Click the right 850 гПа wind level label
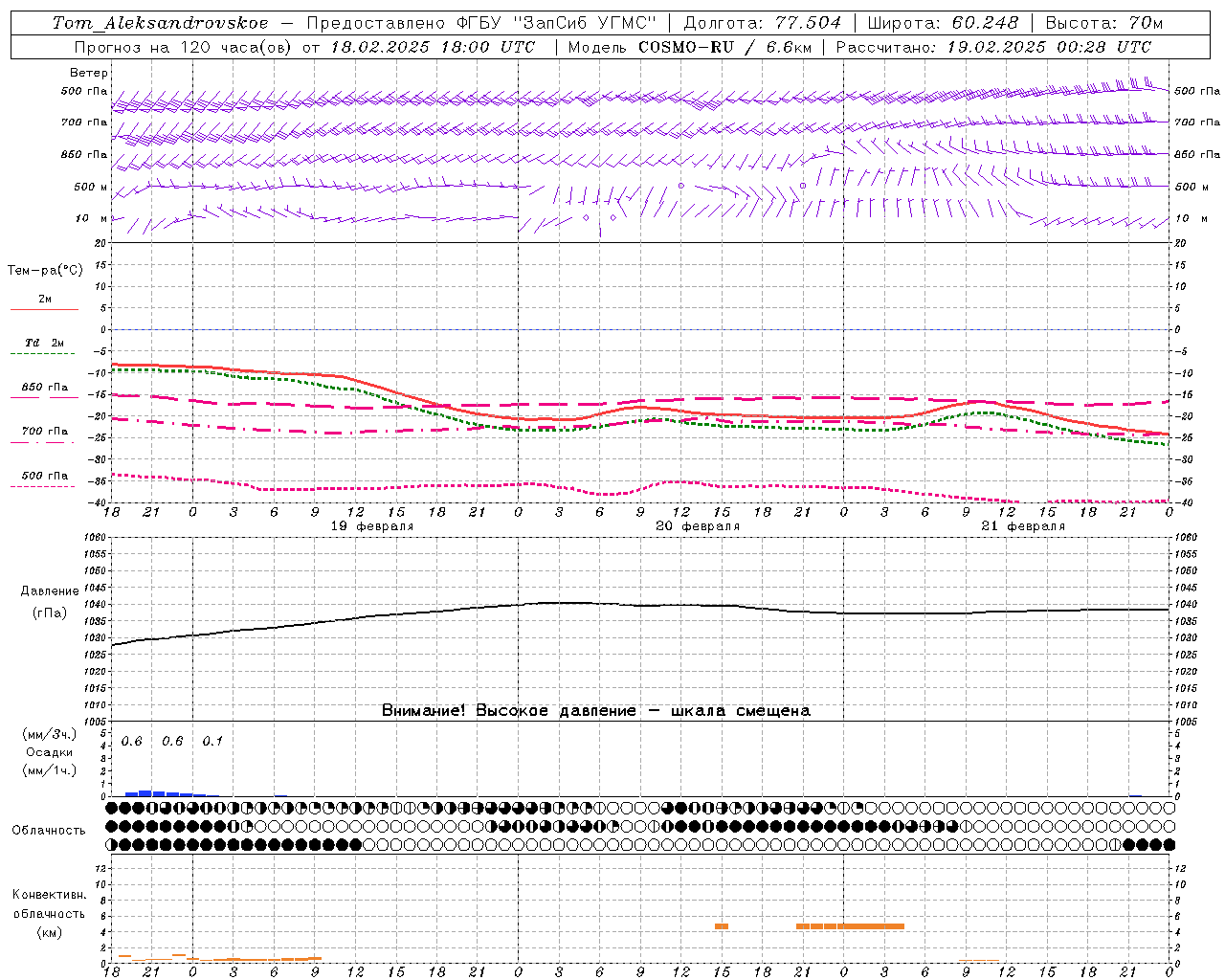 [1197, 154]
